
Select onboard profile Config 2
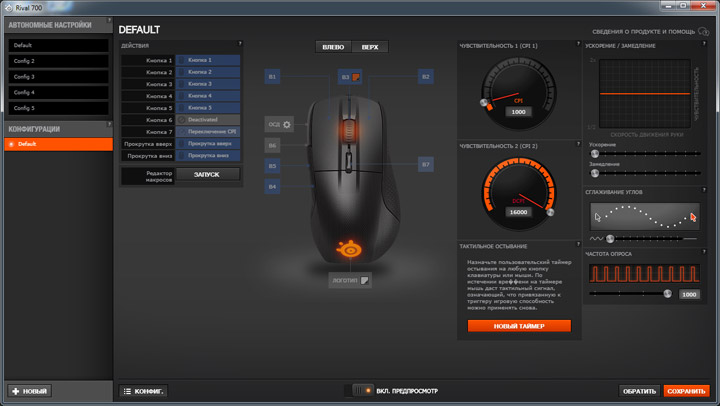coord(58,61)
